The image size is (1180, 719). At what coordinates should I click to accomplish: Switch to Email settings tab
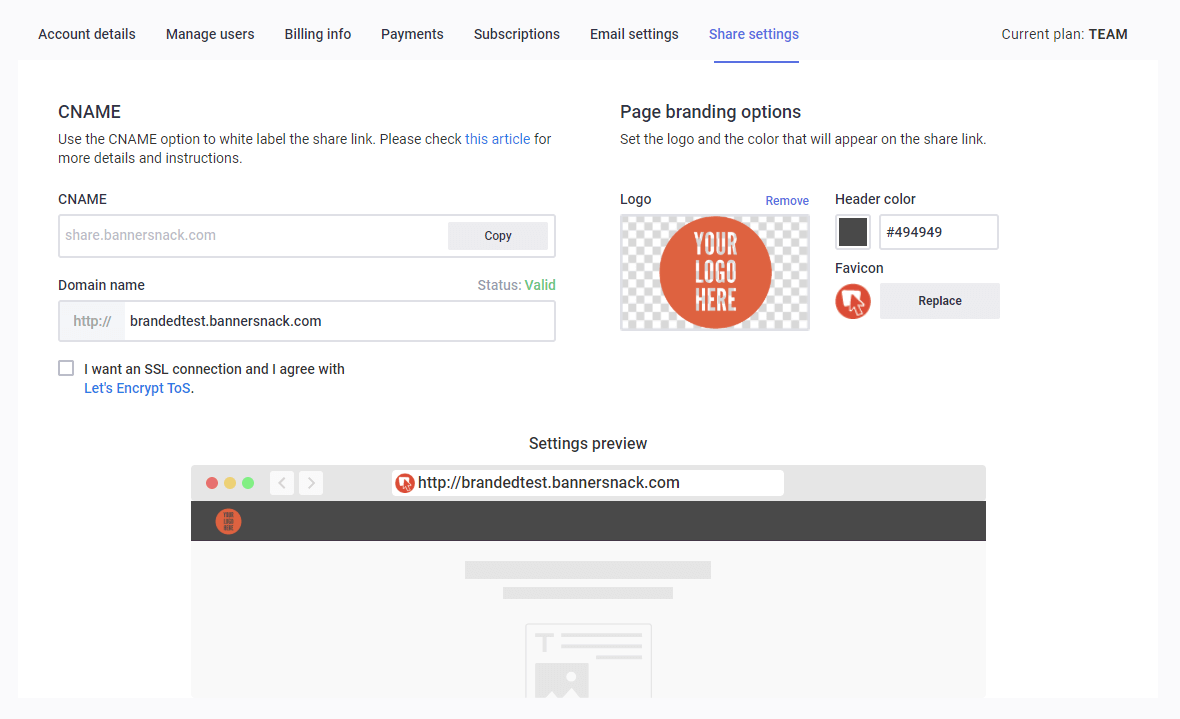[x=634, y=34]
